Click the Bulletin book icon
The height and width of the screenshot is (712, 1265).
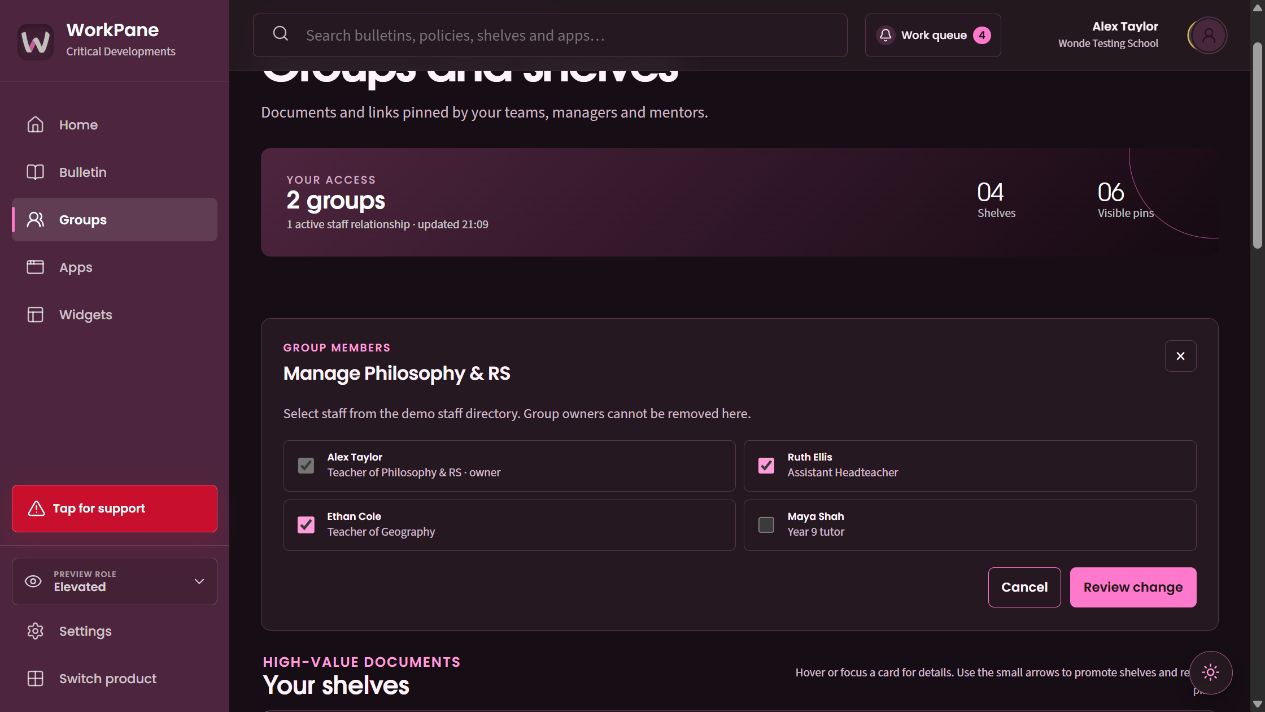tap(35, 172)
